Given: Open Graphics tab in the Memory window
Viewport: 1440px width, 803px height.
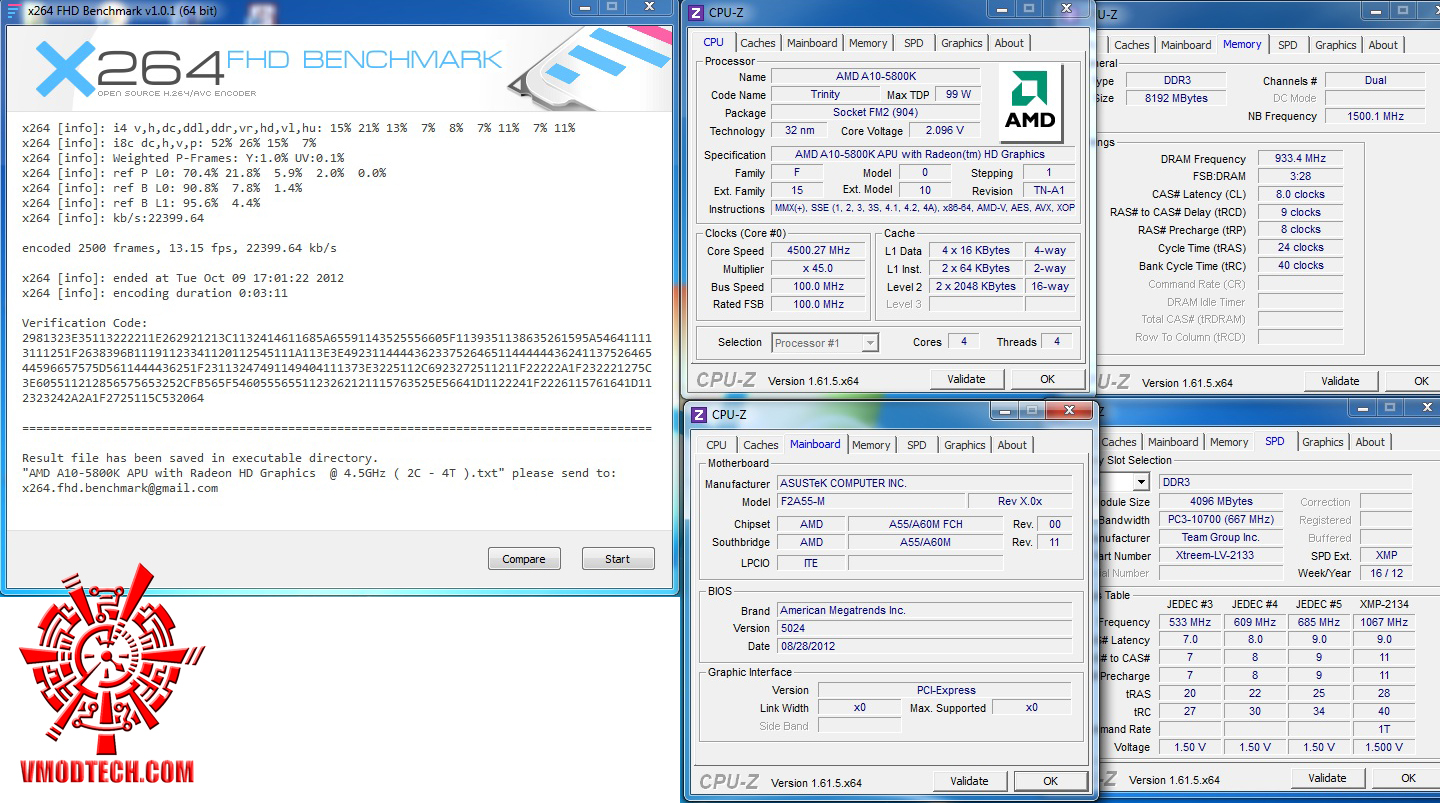Looking at the screenshot, I should [x=1335, y=45].
